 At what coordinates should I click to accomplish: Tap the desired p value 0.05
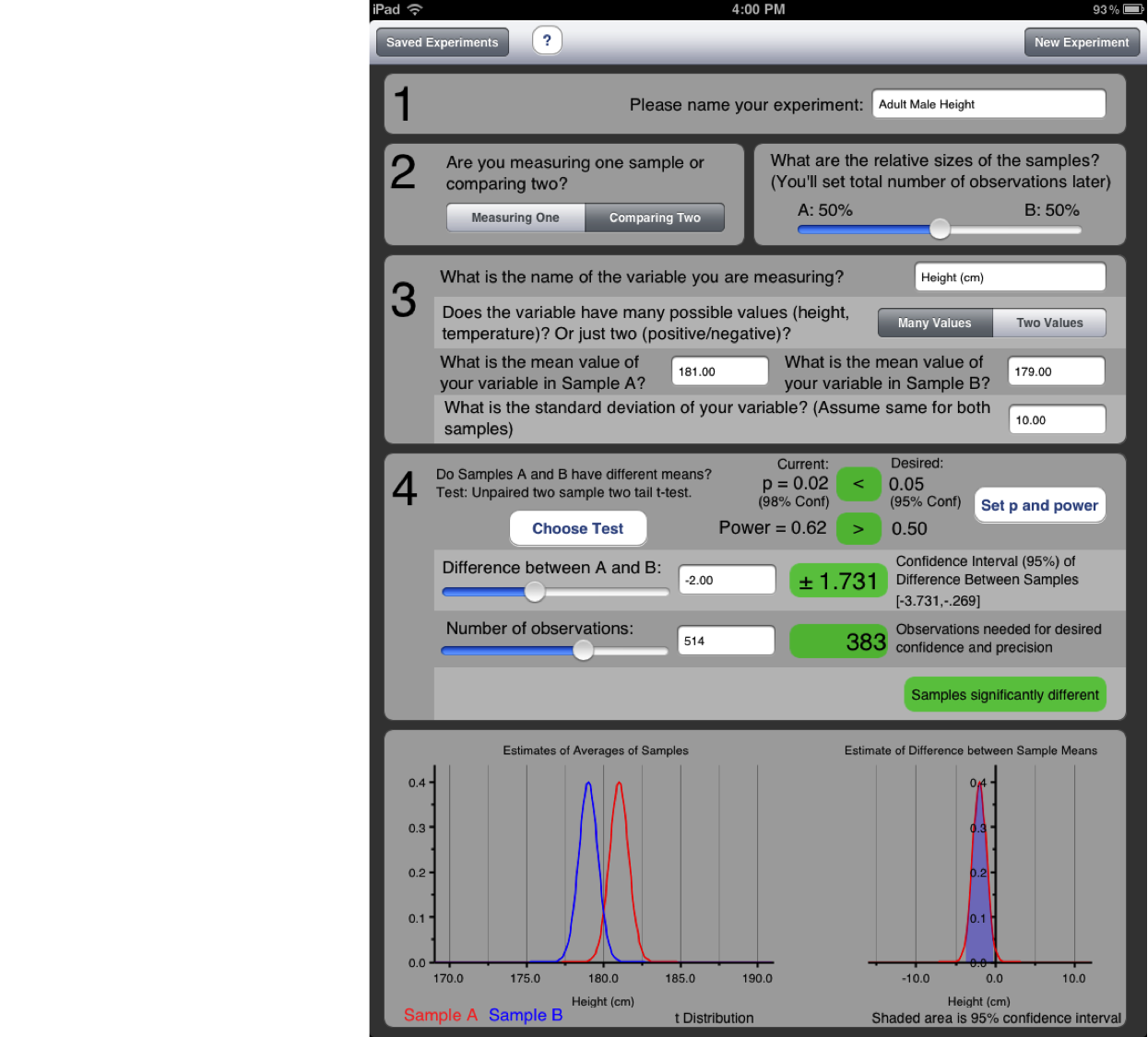(x=906, y=484)
